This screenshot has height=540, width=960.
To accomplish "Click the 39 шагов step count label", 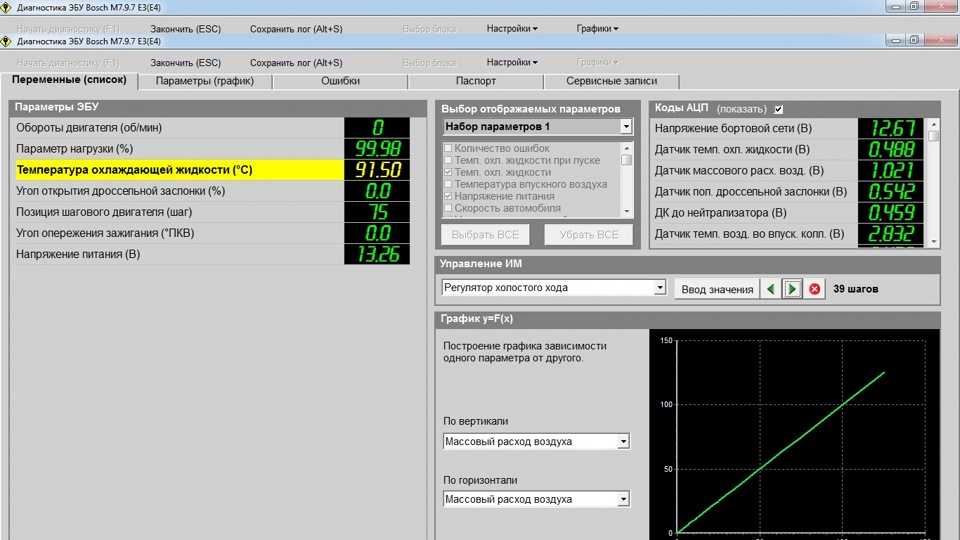I will 855,289.
